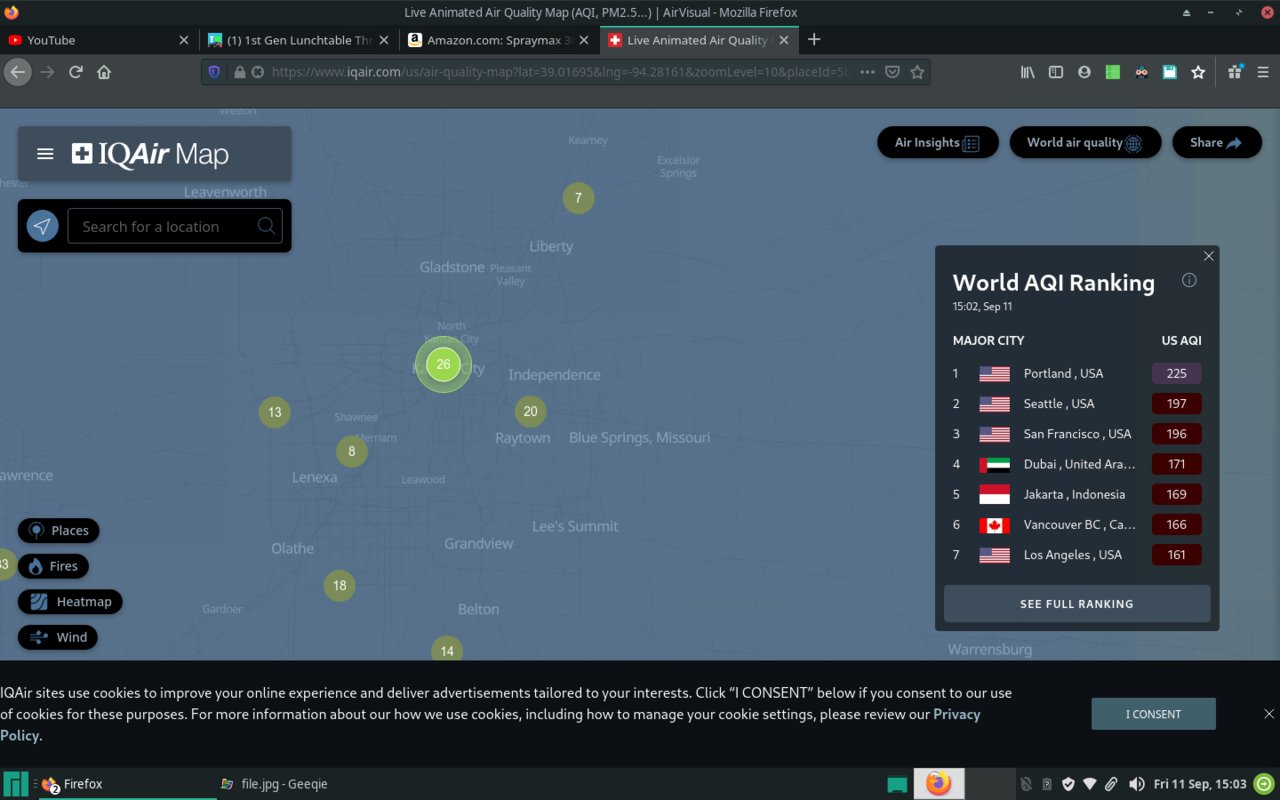The image size is (1280, 800).
Task: Toggle the Wind layer
Action: [58, 637]
